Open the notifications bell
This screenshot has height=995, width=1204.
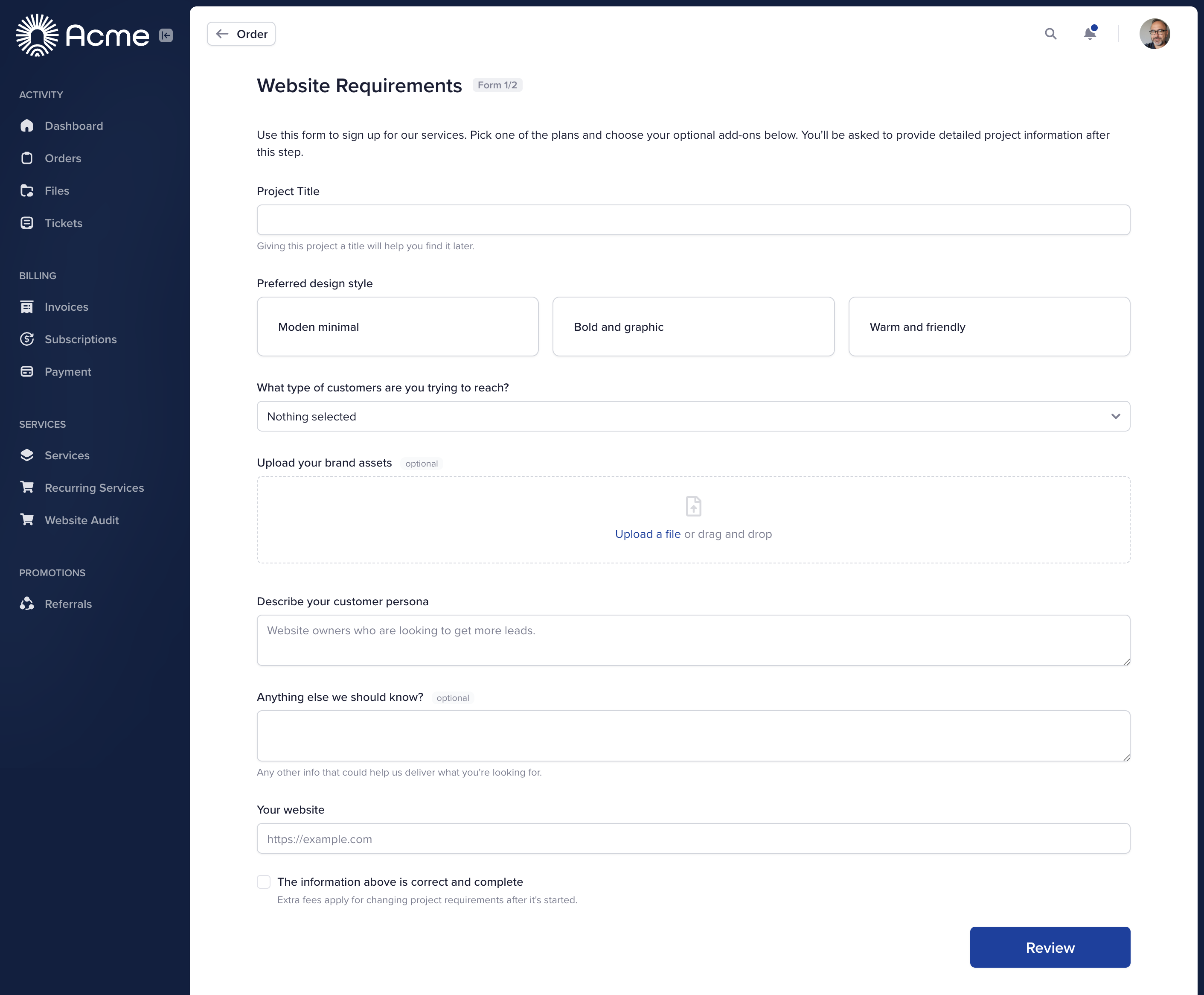(x=1090, y=33)
